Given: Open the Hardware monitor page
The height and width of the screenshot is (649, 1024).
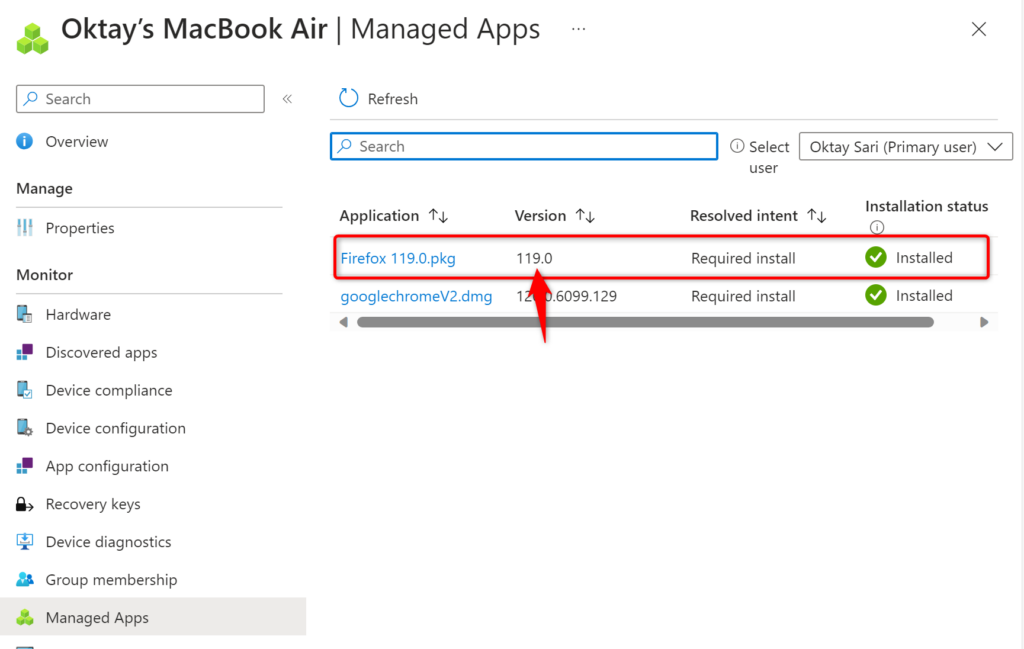Looking at the screenshot, I should (x=78, y=315).
